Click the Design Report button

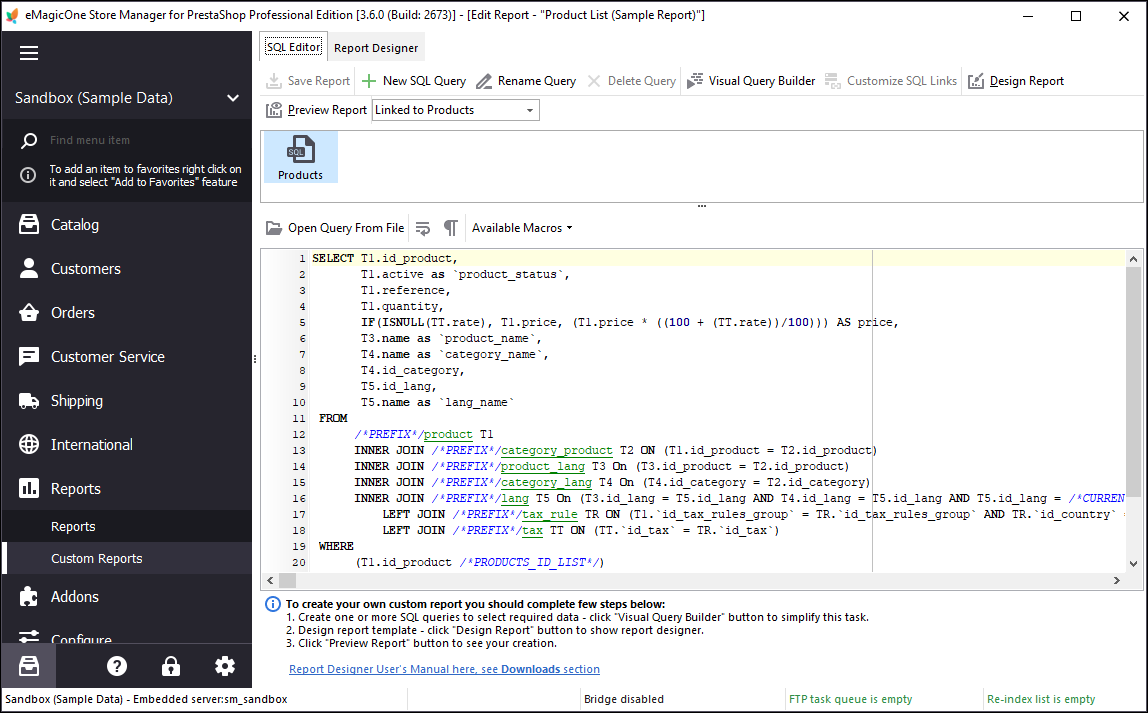1016,81
